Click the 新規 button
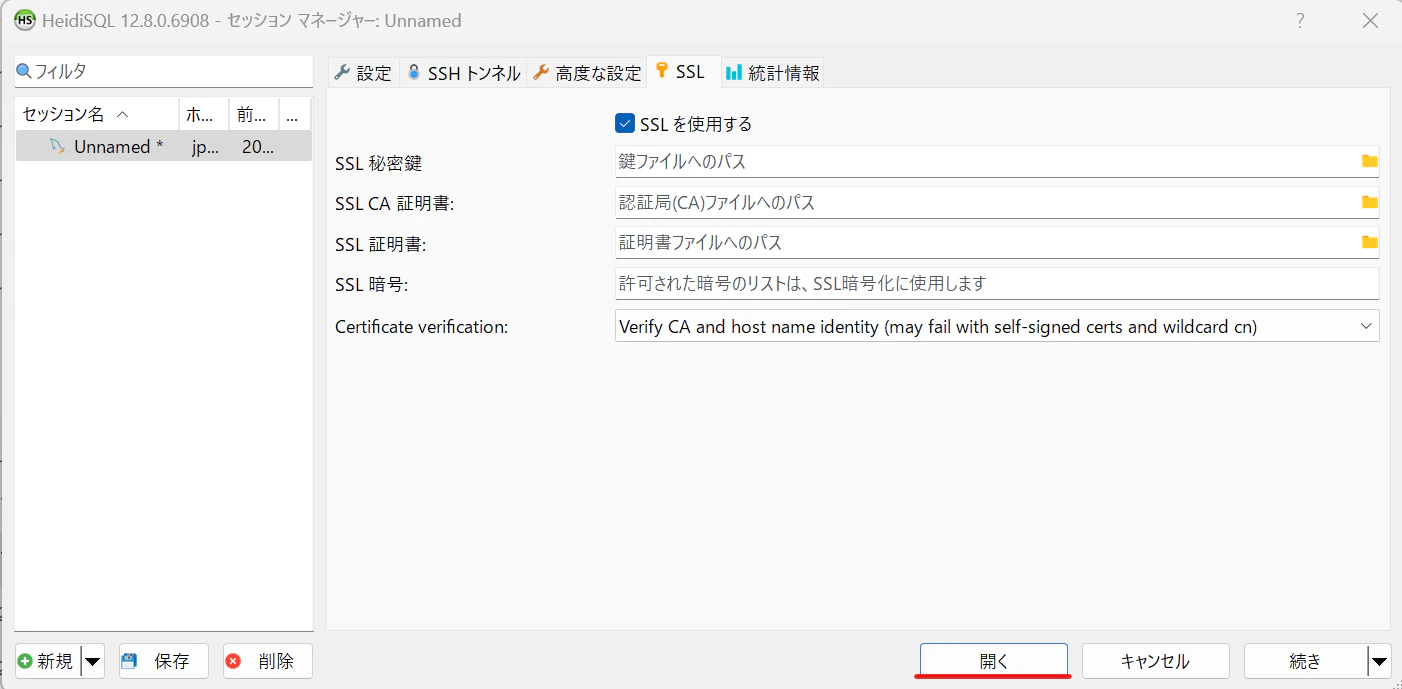 coord(48,661)
